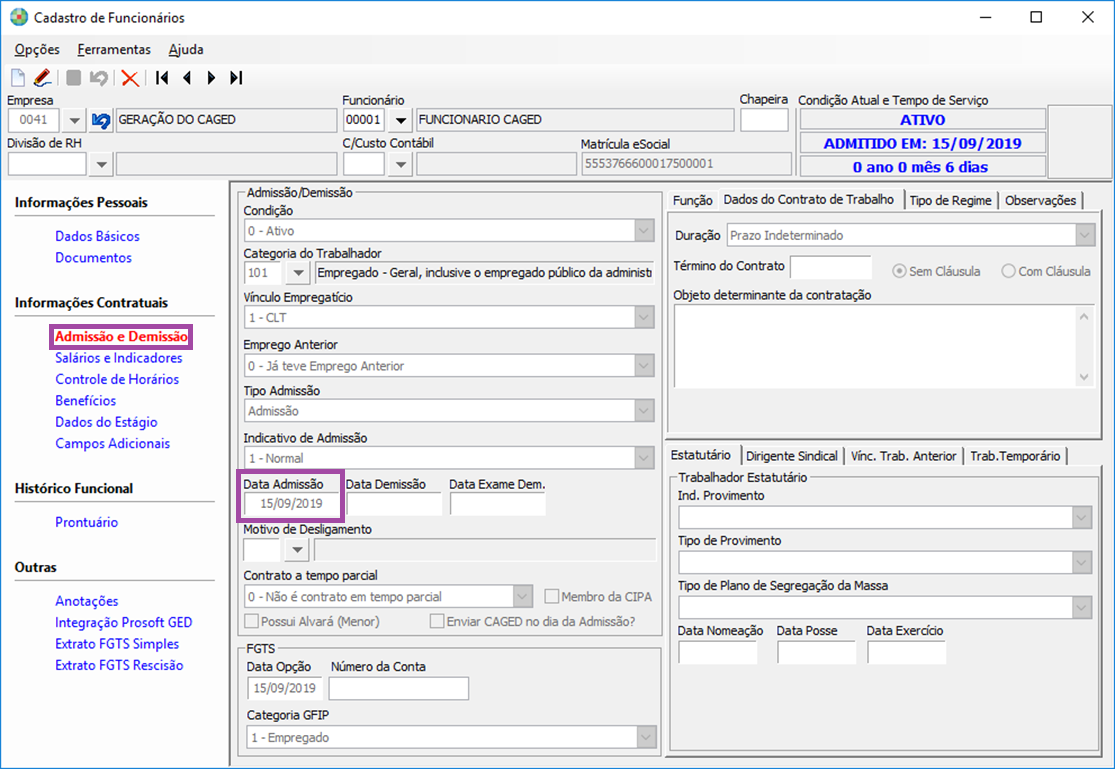Click the application globe icon in title bar
Screen dimensions: 1115x769
[x=18, y=17]
